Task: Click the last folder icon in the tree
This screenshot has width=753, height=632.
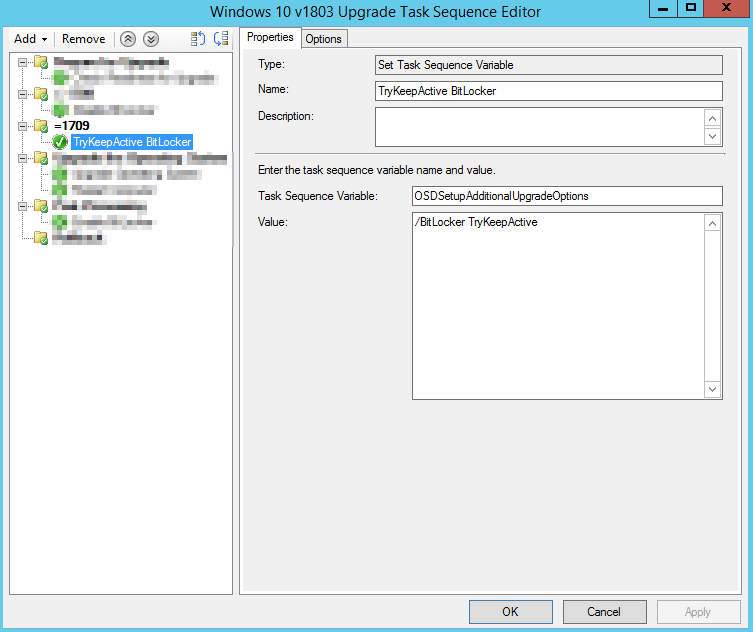Action: pos(41,238)
